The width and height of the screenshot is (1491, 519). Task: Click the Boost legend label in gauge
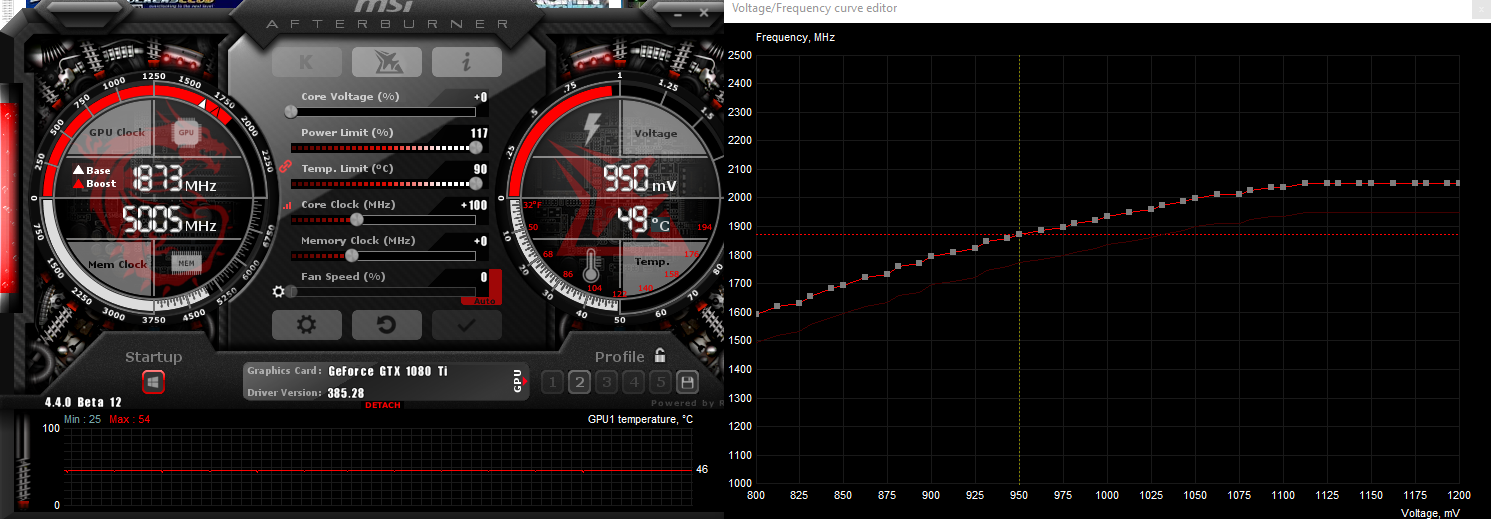point(101,184)
